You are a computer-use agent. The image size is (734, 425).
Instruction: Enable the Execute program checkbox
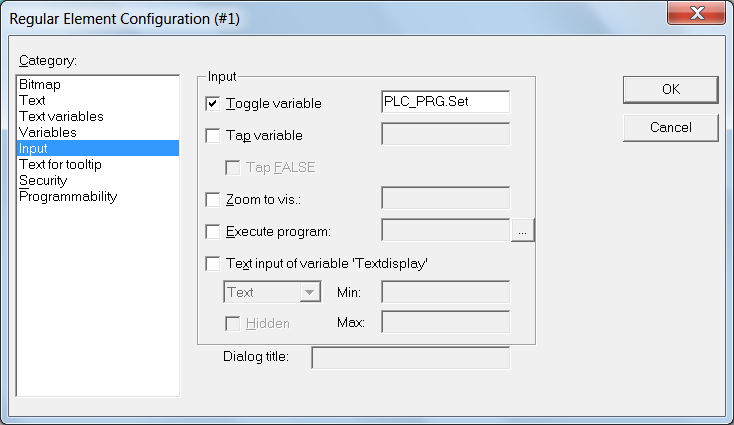[213, 232]
